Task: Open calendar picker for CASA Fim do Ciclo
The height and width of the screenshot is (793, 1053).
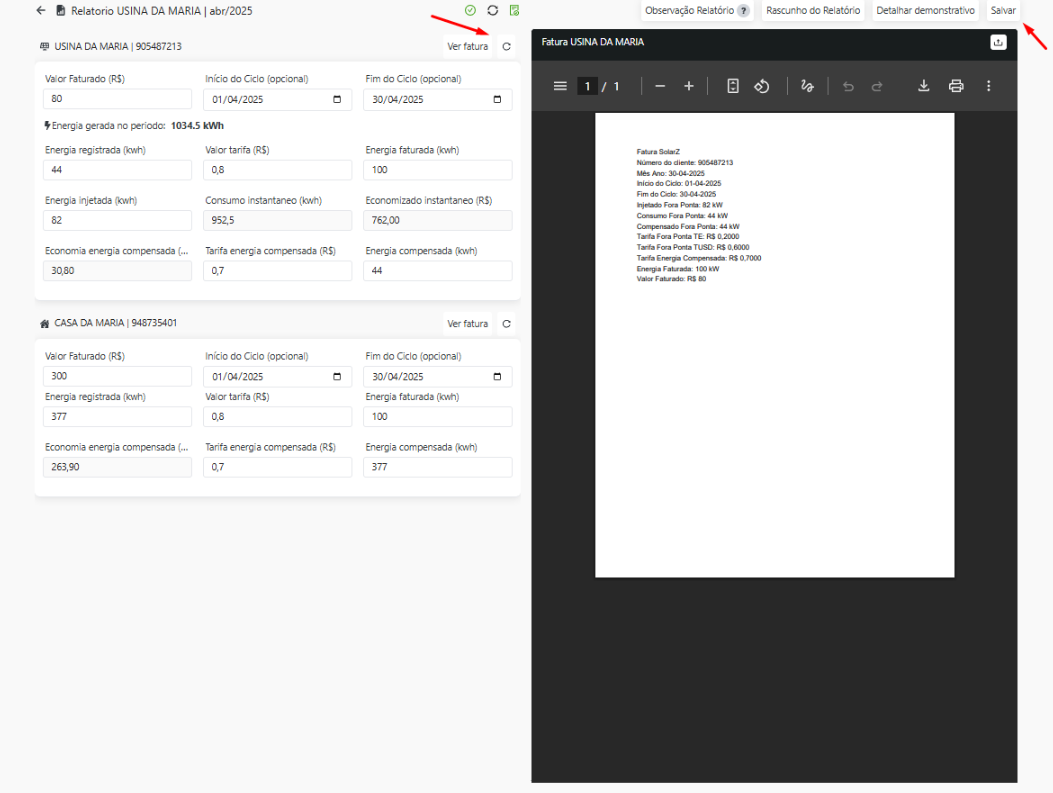Action: point(497,377)
